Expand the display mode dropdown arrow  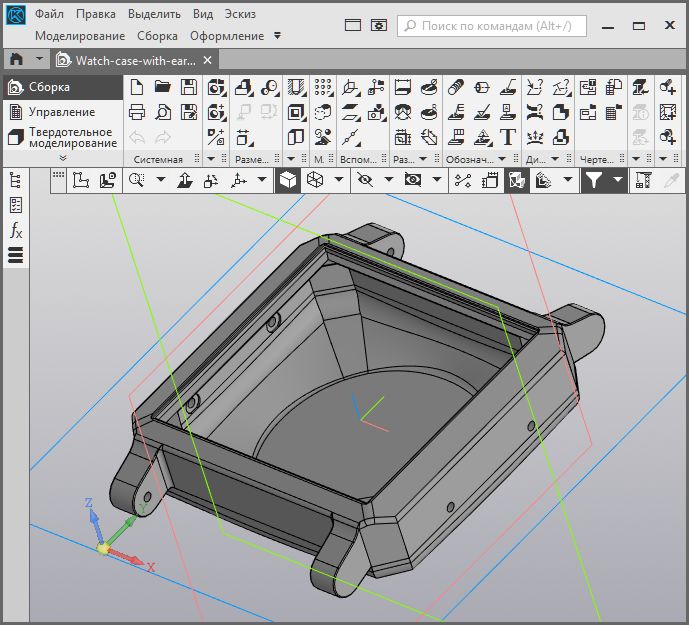(x=339, y=179)
